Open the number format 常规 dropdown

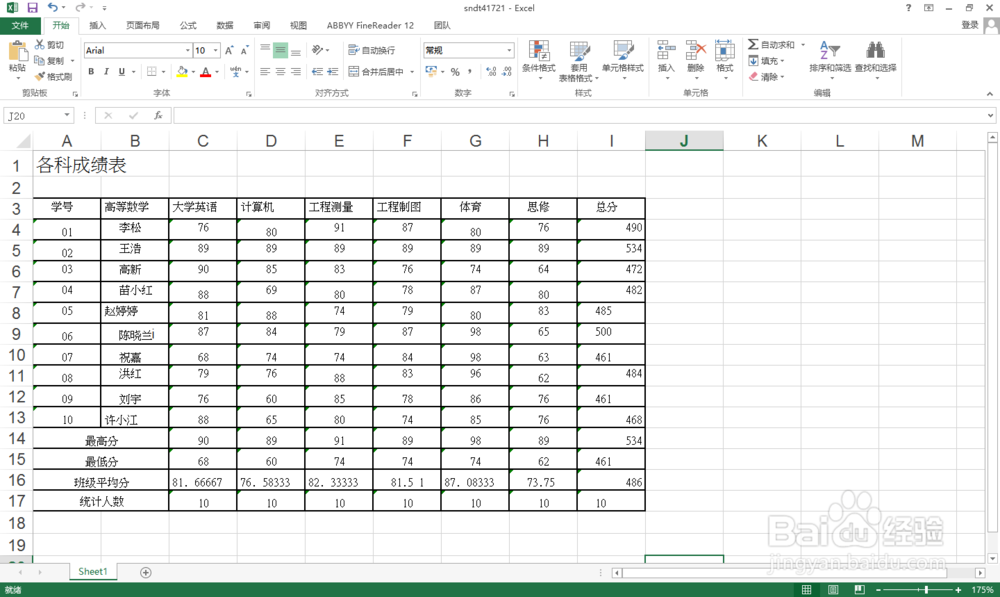(x=508, y=50)
